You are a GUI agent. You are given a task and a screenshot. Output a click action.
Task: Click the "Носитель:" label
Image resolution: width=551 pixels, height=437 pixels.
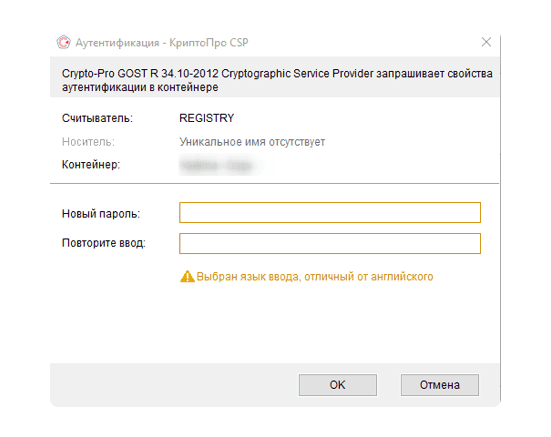(88, 142)
